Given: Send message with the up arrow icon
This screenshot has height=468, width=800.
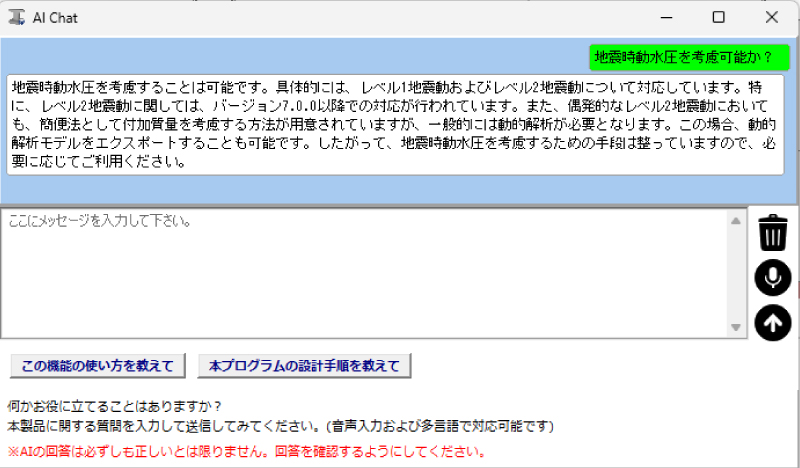Looking at the screenshot, I should pos(773,323).
